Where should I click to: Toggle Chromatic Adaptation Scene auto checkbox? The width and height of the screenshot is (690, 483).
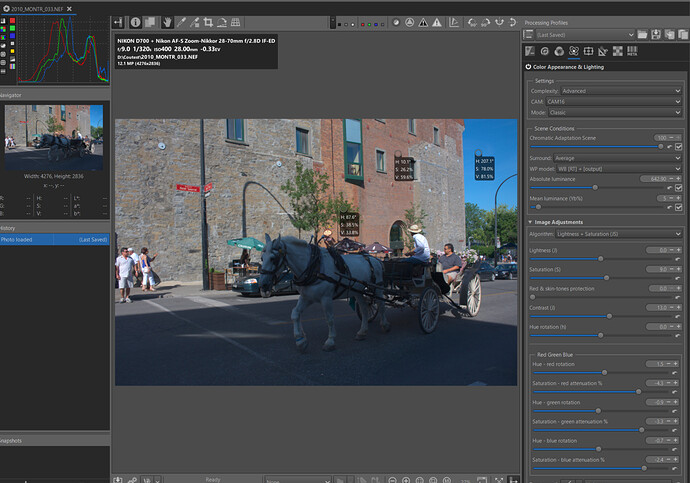(679, 146)
